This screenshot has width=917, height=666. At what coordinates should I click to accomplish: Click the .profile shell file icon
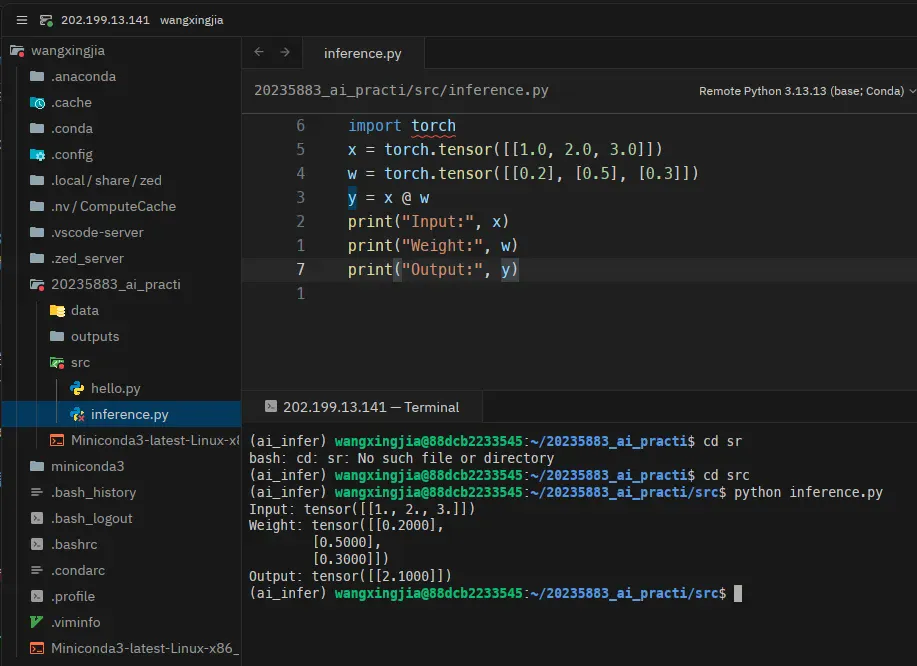pos(37,596)
